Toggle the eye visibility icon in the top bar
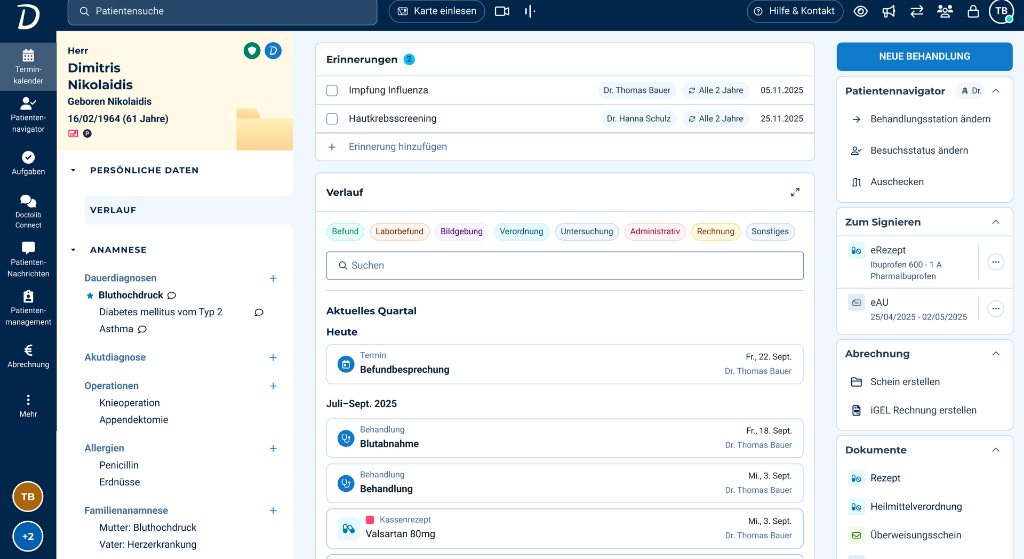 point(861,11)
